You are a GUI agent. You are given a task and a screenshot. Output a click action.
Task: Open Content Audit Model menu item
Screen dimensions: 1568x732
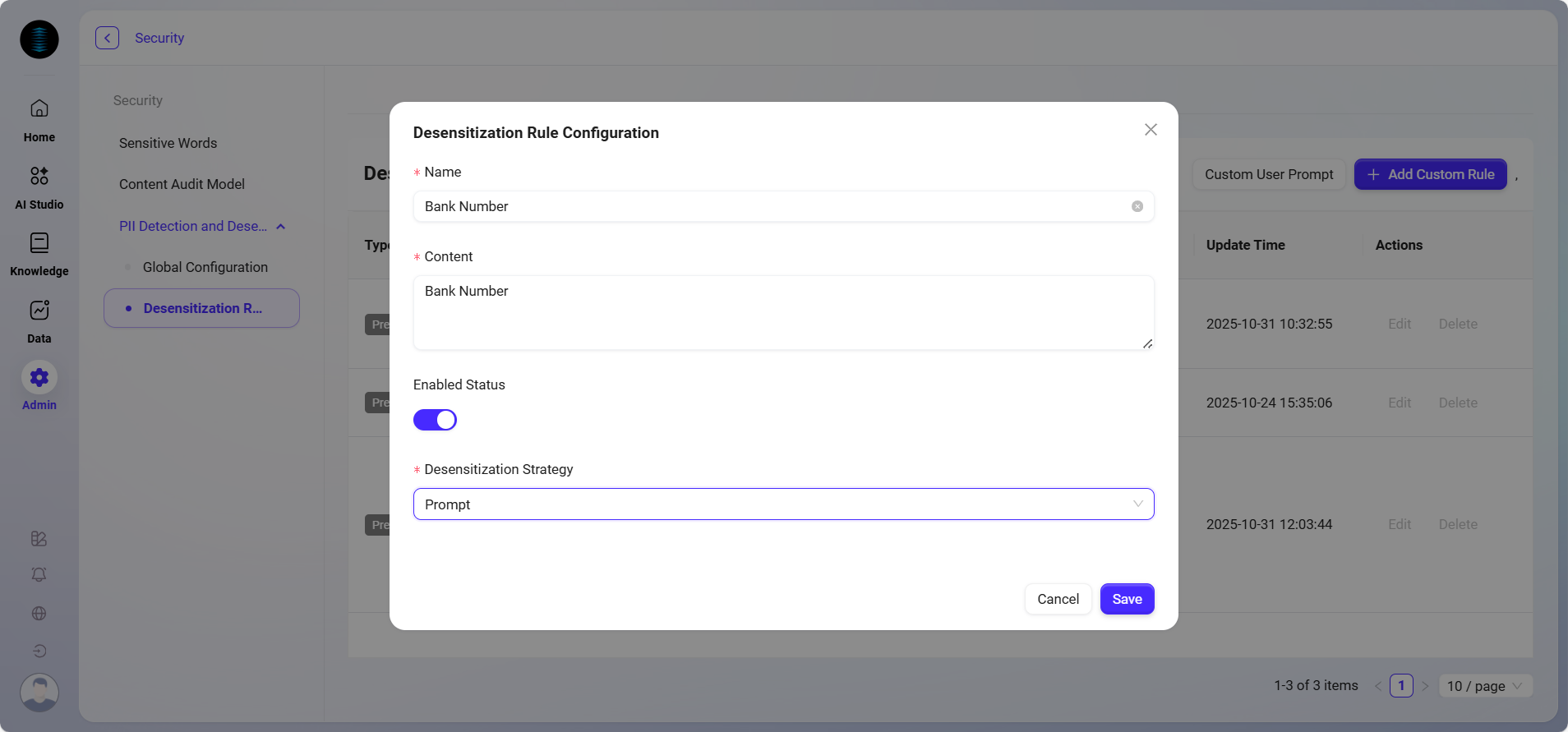pos(182,184)
